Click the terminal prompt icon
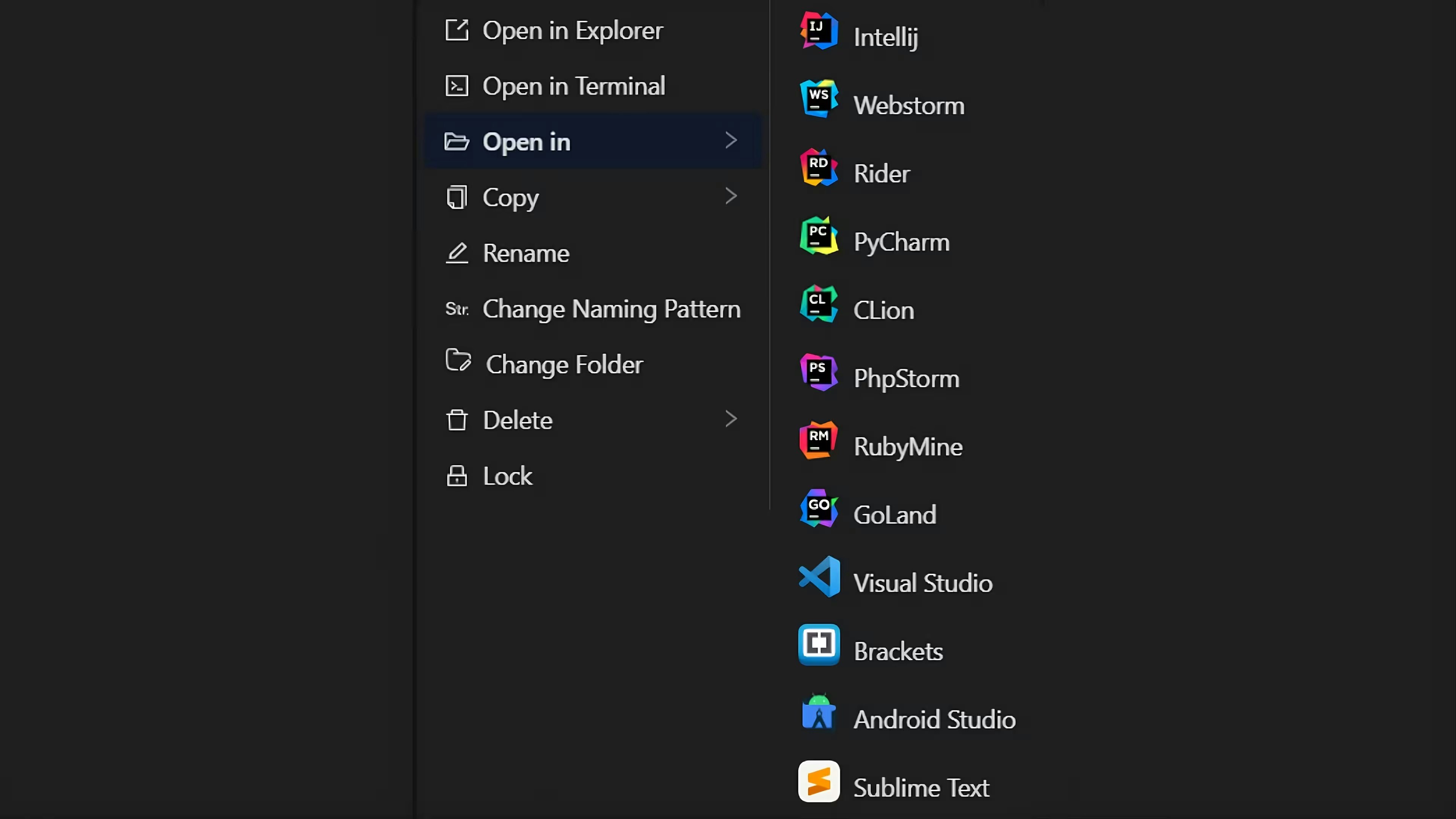Viewport: 1456px width, 819px height. coord(457,86)
